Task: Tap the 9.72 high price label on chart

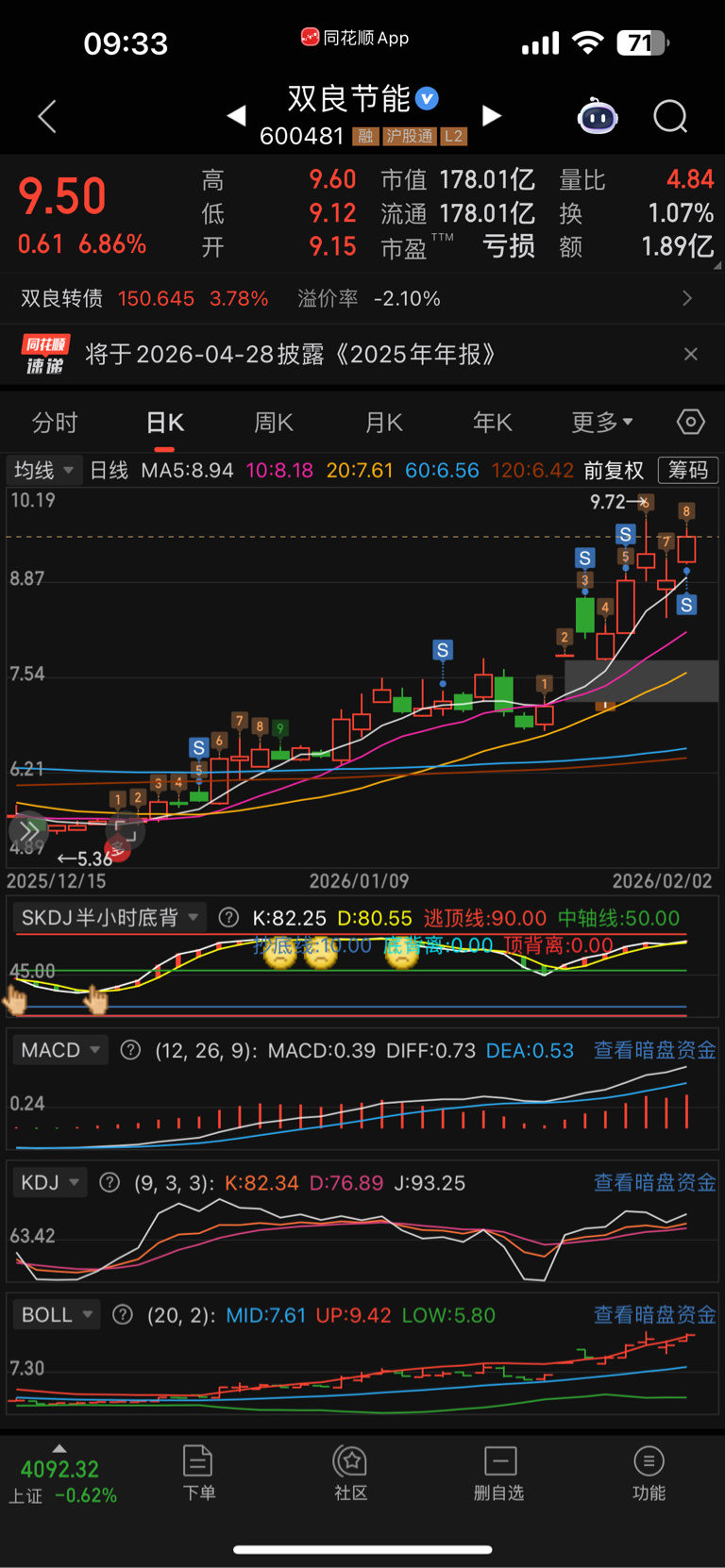Action: coord(608,502)
